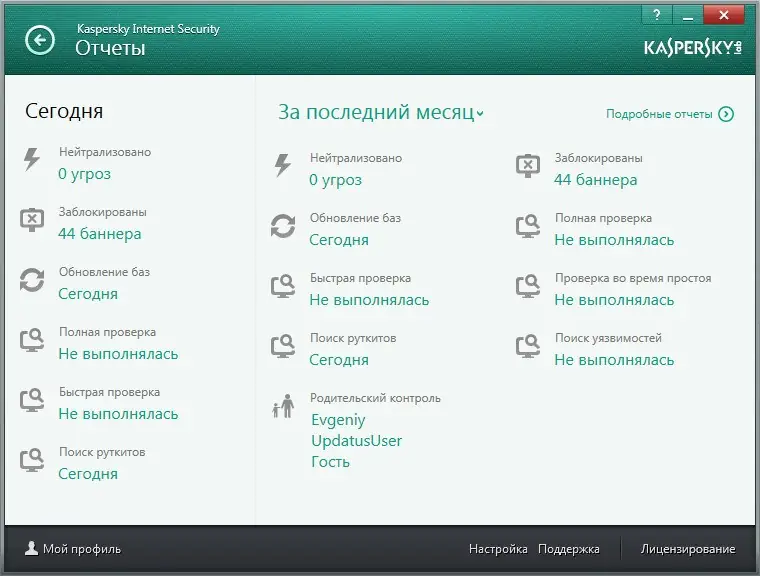Click Не выполнялась under Поиск уязвимостей
The image size is (760, 576).
[x=614, y=360]
